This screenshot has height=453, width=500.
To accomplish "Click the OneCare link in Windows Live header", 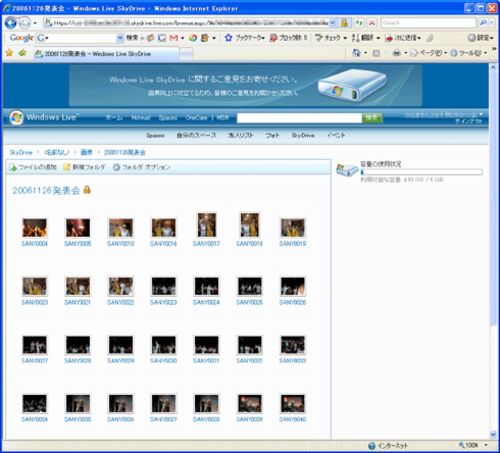I will point(196,117).
